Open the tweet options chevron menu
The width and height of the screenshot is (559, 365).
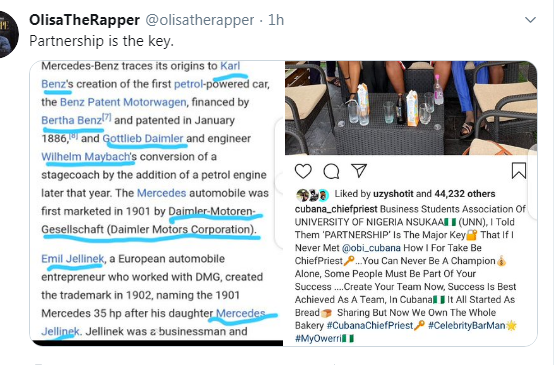(530, 20)
